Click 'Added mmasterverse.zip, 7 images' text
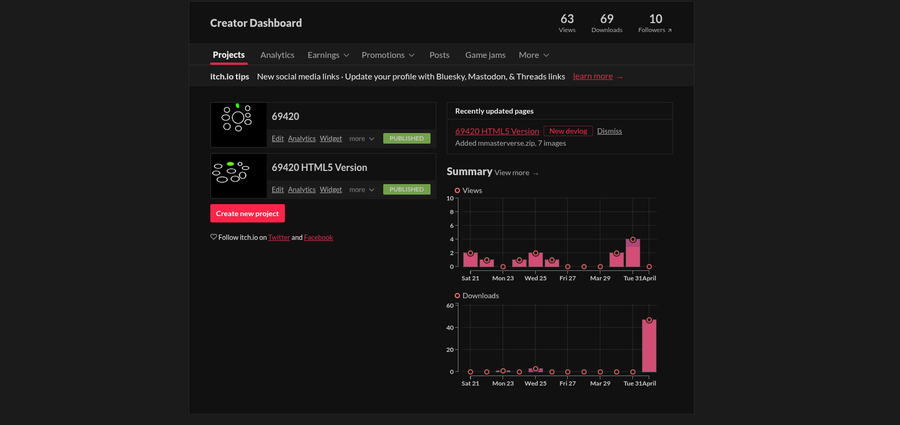Viewport: 900px width, 425px height. click(x=510, y=143)
